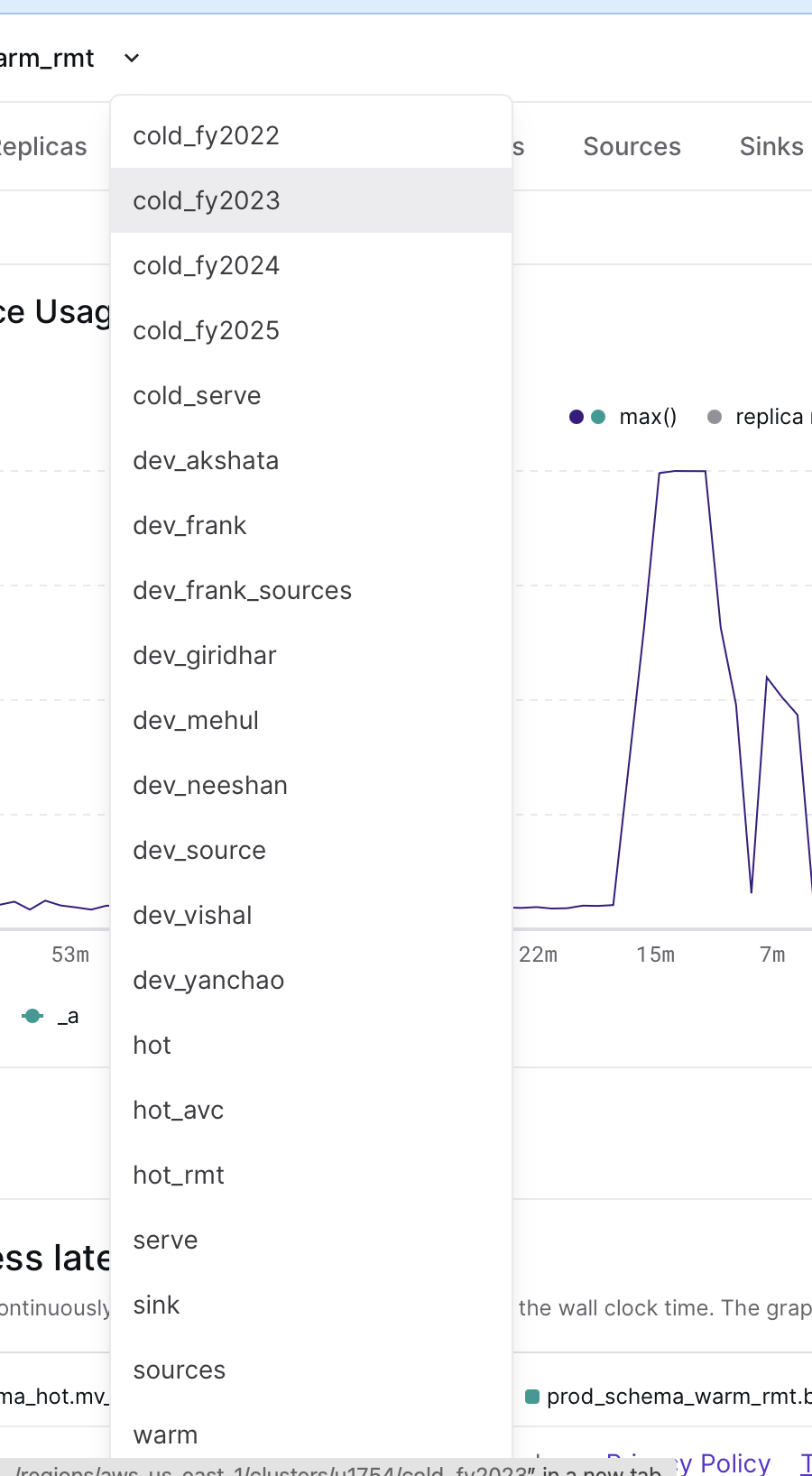Select the cold_fy2025 cluster
The height and width of the screenshot is (1476, 812).
(207, 331)
